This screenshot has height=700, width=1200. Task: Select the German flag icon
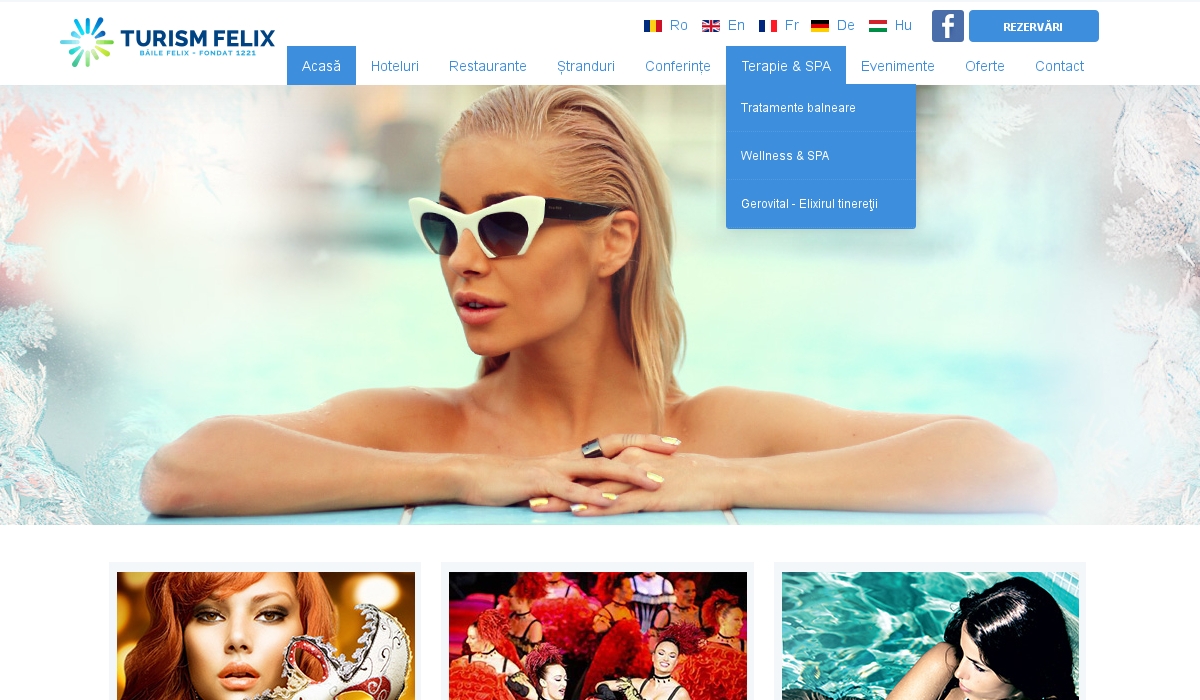(x=820, y=26)
